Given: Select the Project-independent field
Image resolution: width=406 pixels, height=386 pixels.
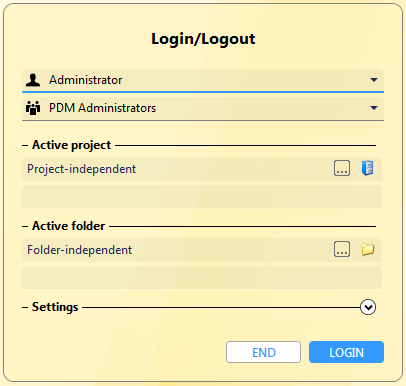Looking at the screenshot, I should pos(202,169).
